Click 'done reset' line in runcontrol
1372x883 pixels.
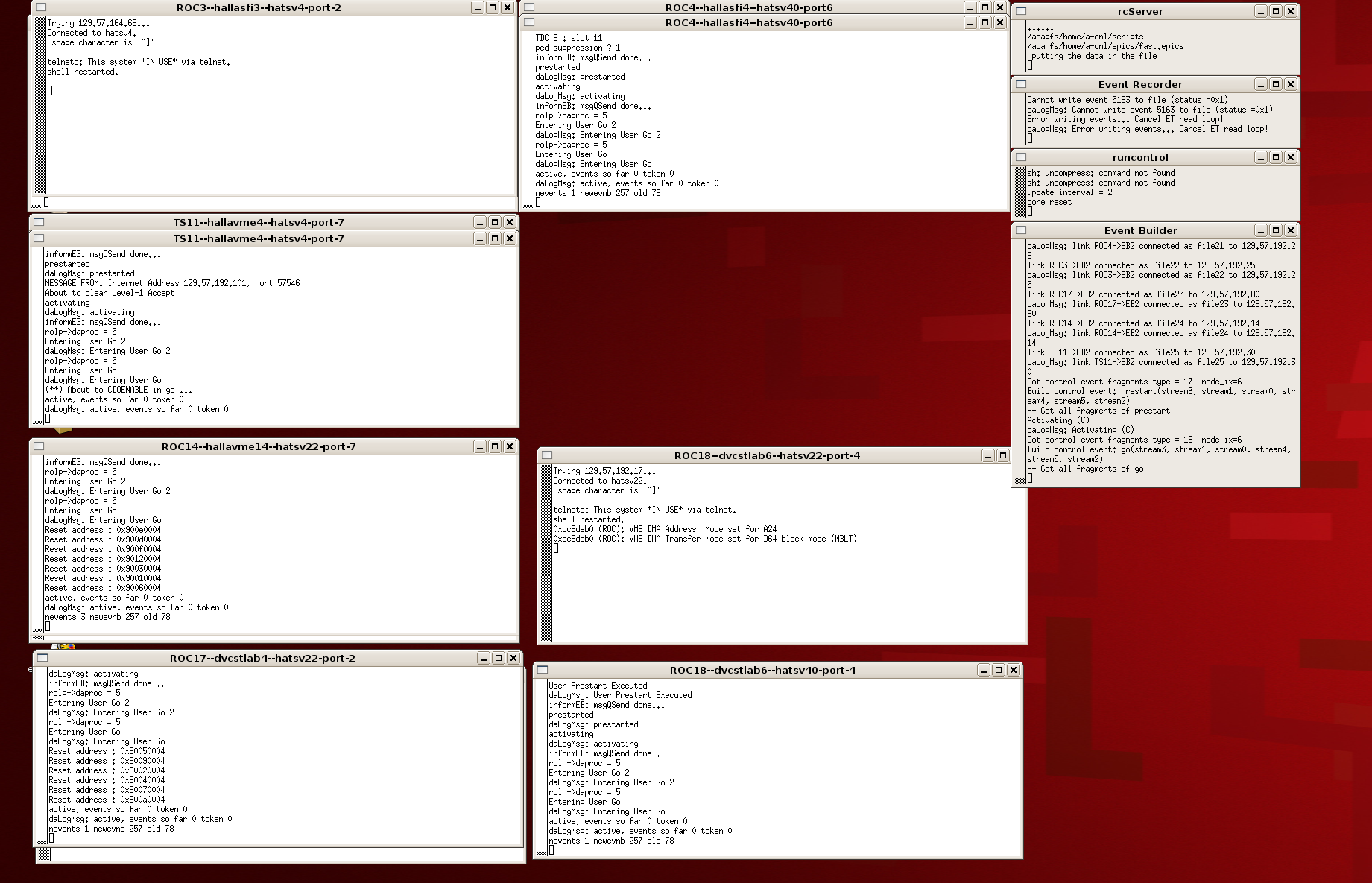coord(1049,202)
